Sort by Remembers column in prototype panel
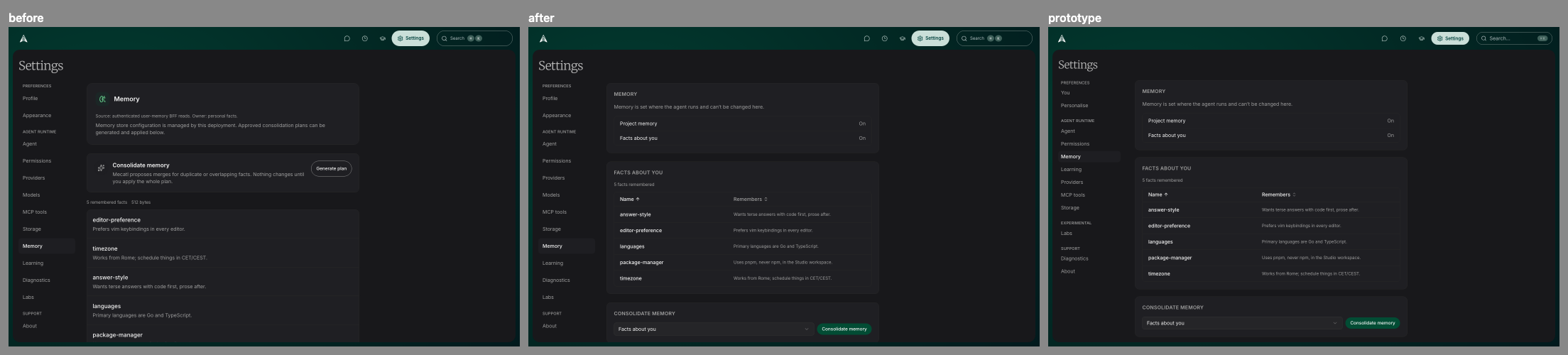Screen dimensions: 1568x355 click(x=1279, y=195)
